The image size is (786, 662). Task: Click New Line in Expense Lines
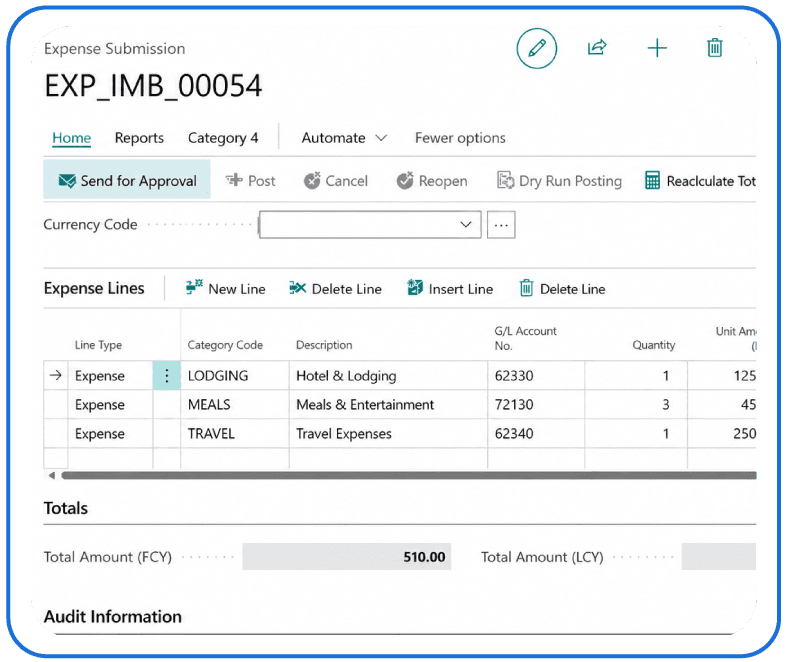[226, 289]
